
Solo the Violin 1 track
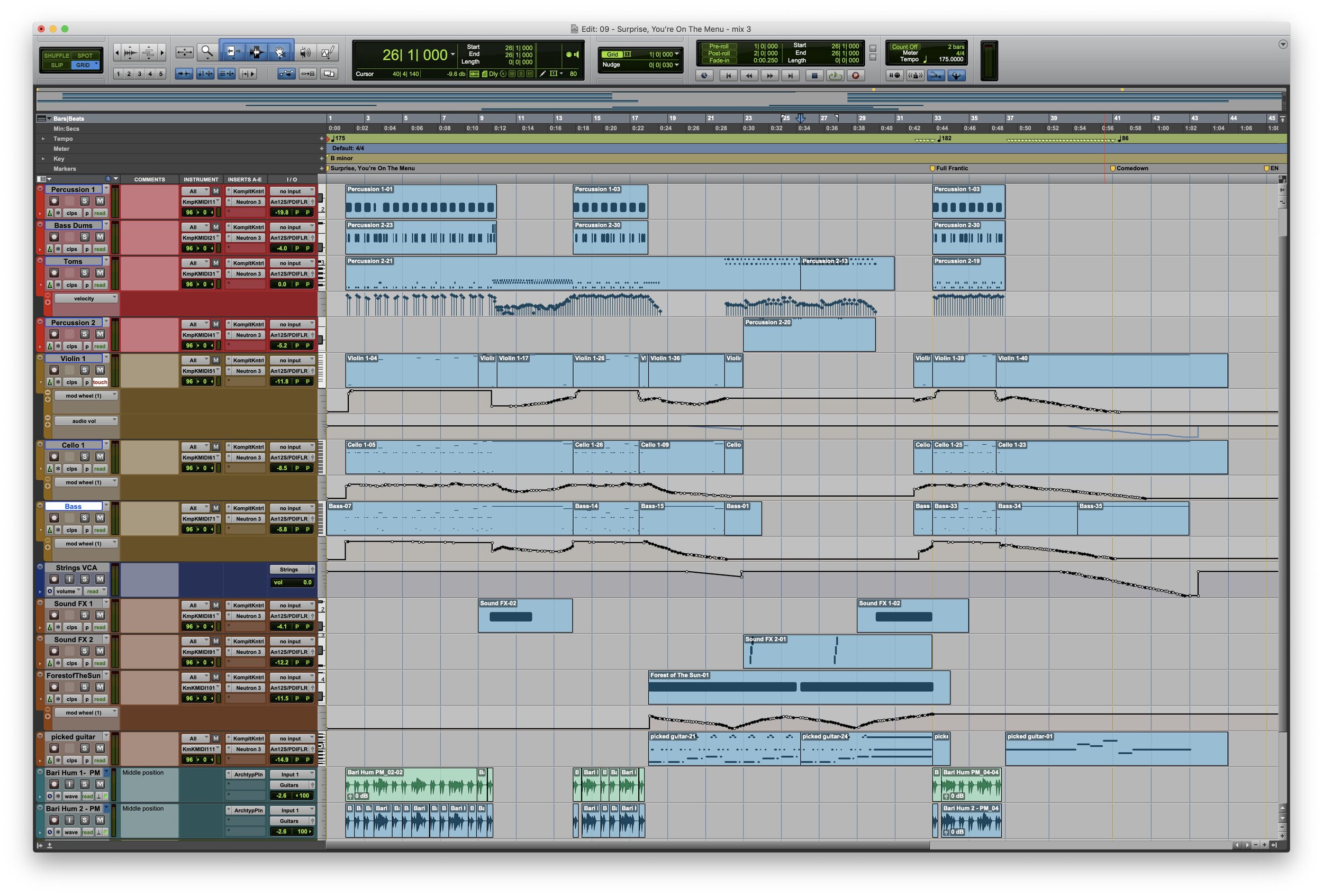85,370
